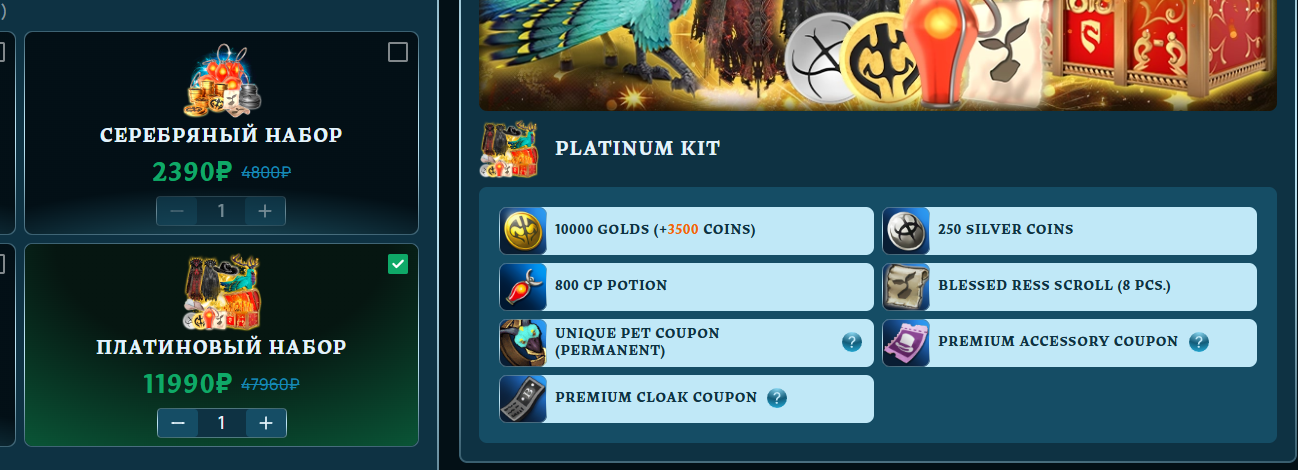Click the Premium Cloak Coupon icon
1298x470 pixels.
523,399
